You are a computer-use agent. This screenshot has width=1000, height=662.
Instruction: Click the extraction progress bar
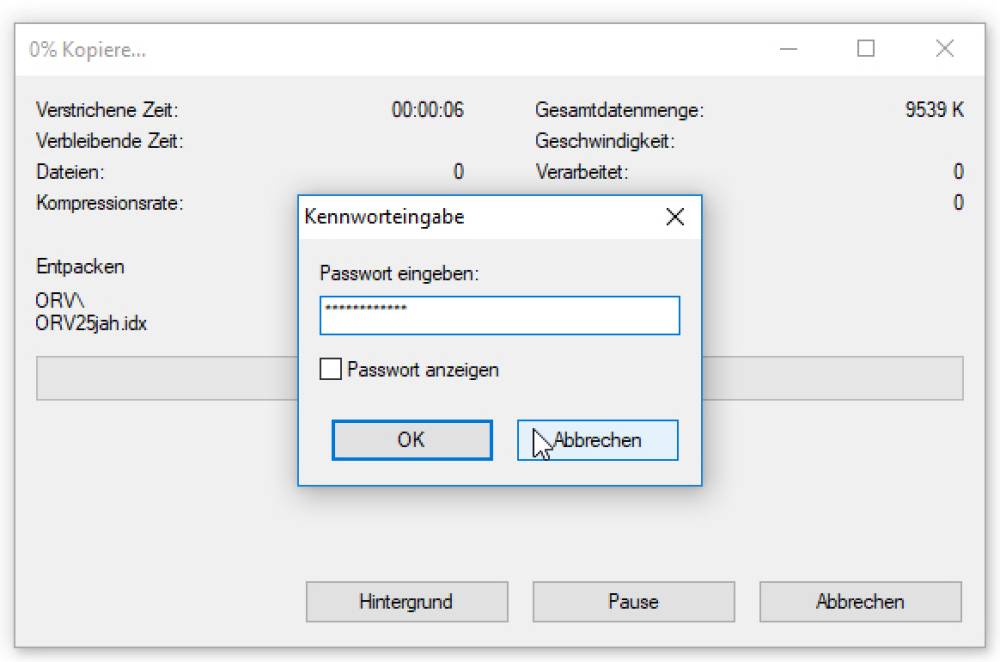tap(160, 379)
